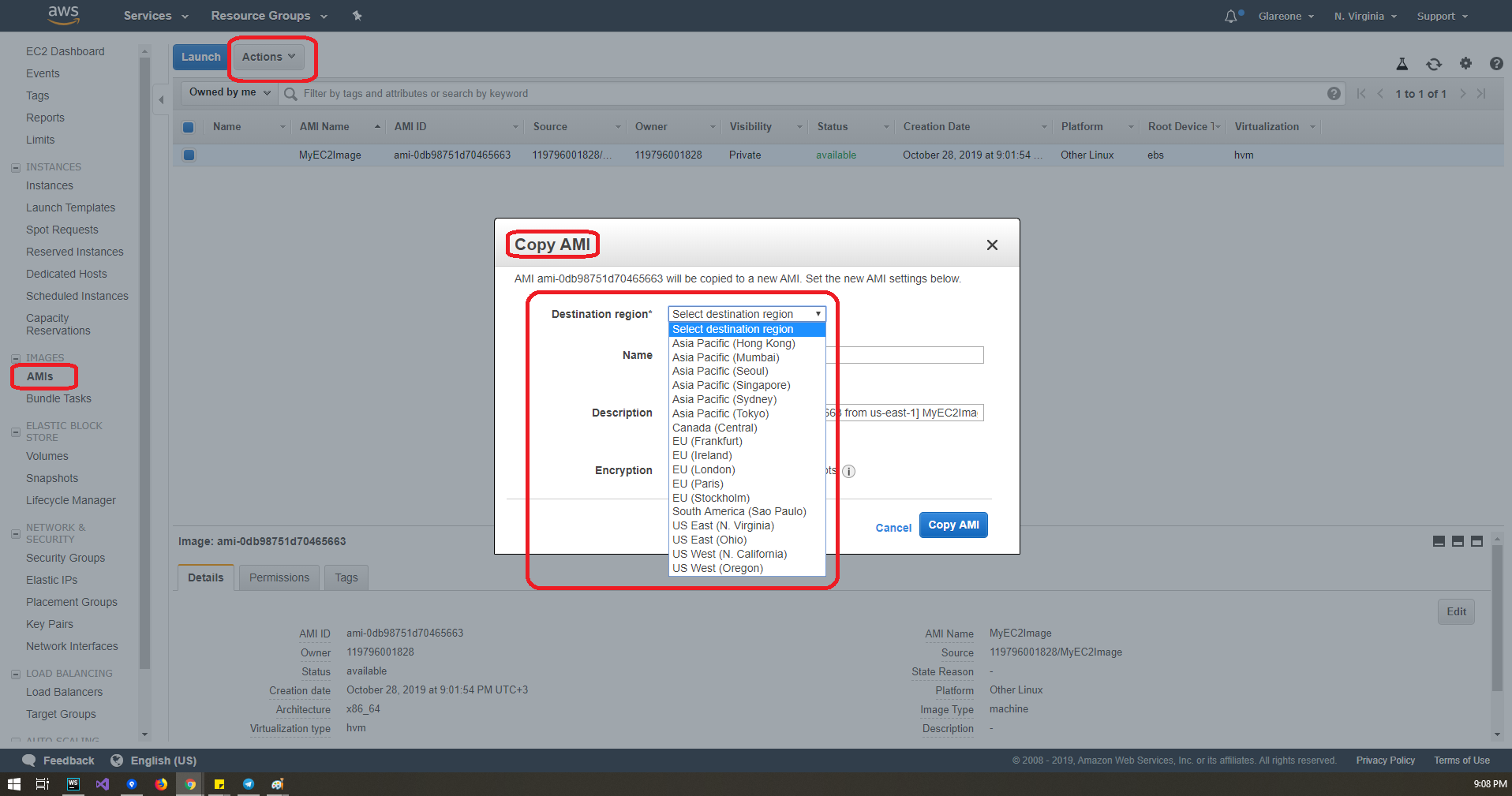Go to next page of results
The width and height of the screenshot is (1512, 796).
point(1462,93)
